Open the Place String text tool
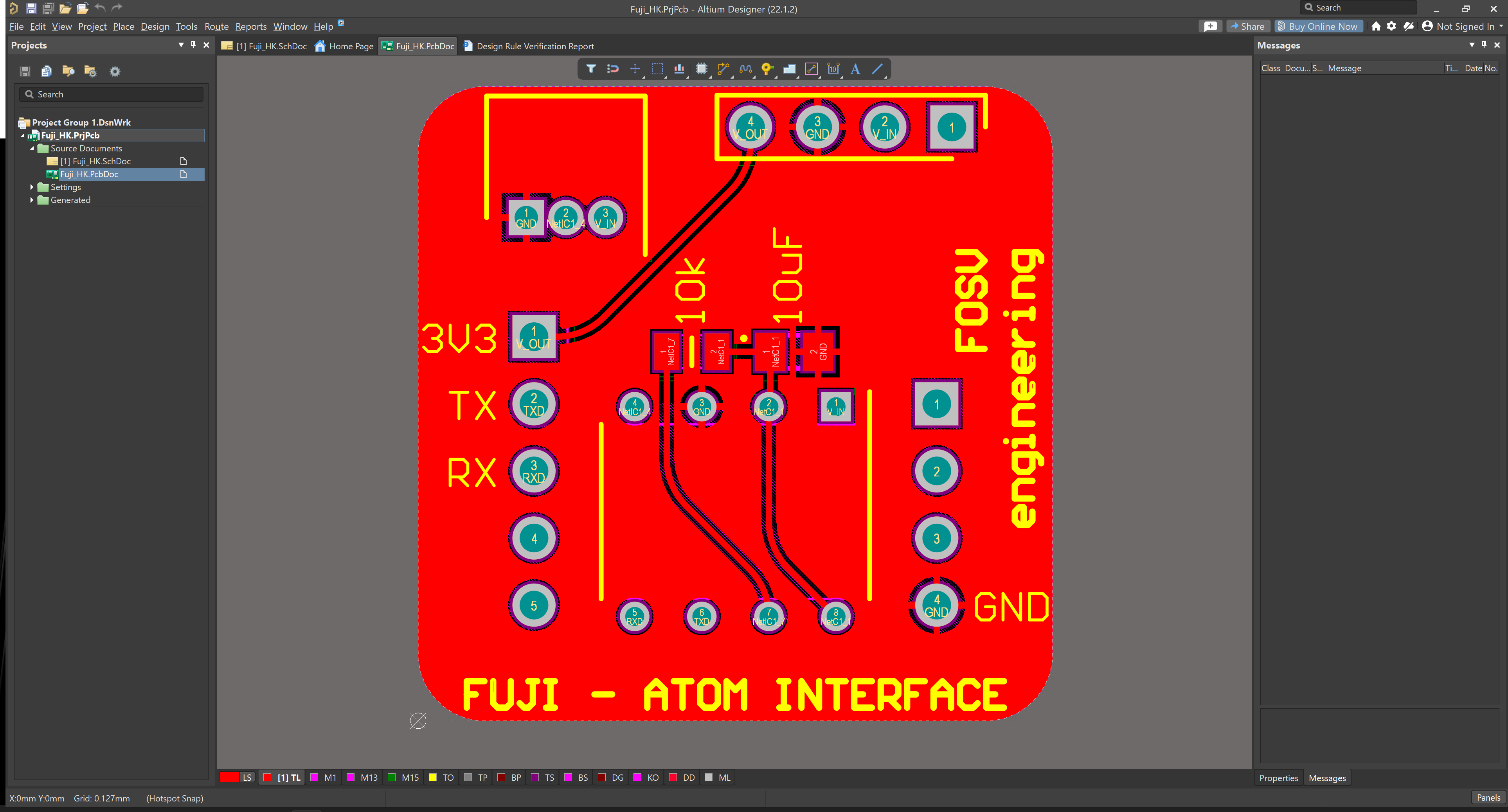 (855, 69)
